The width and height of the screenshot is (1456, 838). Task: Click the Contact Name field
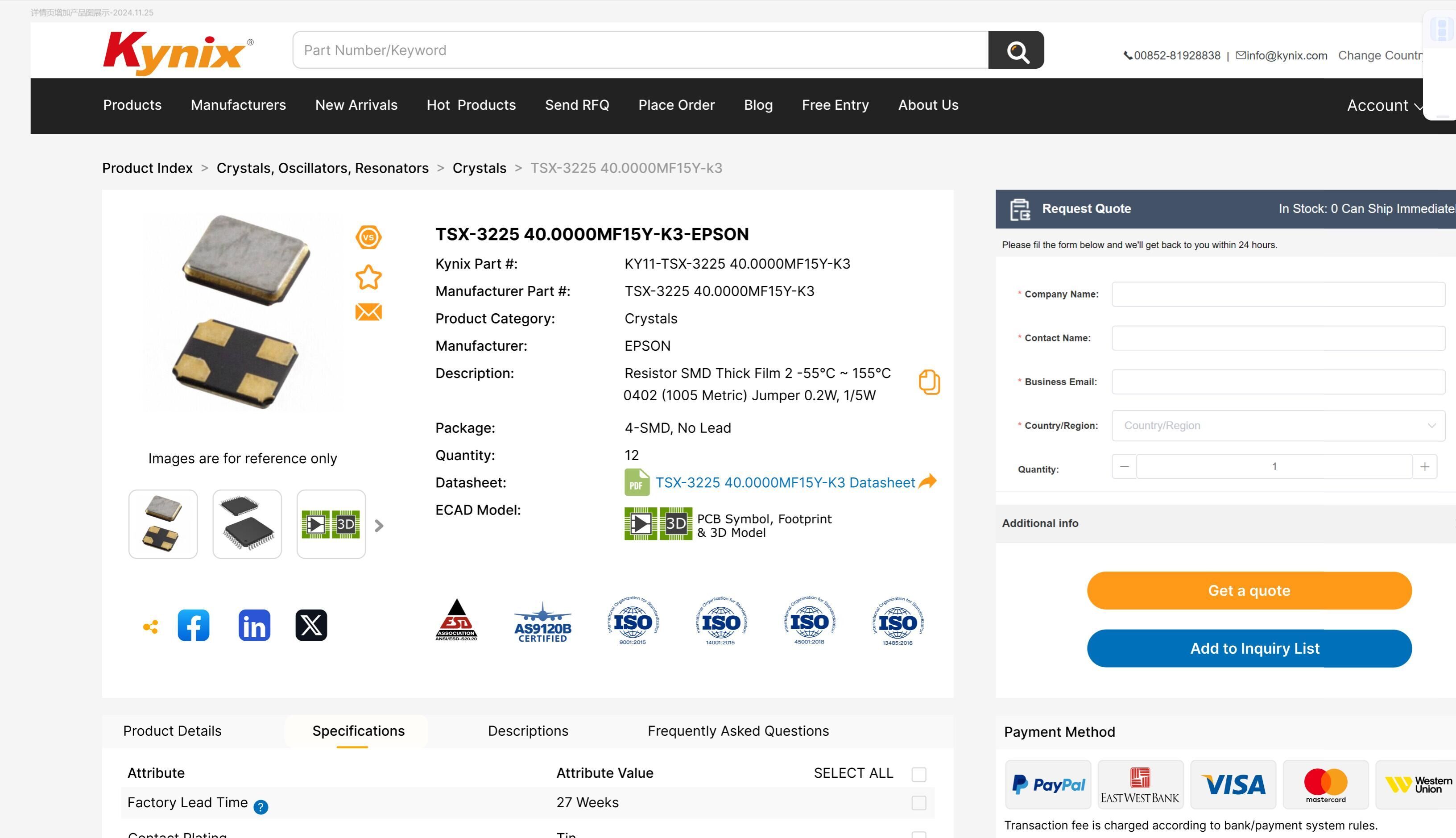point(1278,338)
